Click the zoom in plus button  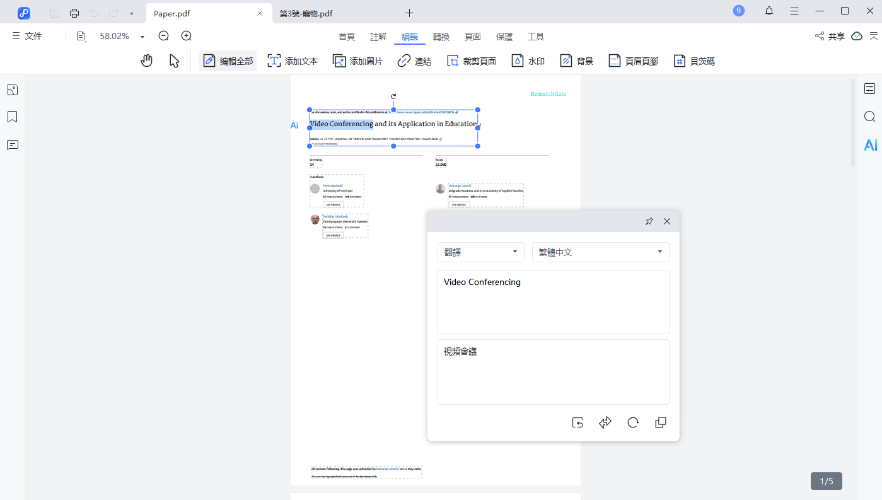click(x=186, y=36)
